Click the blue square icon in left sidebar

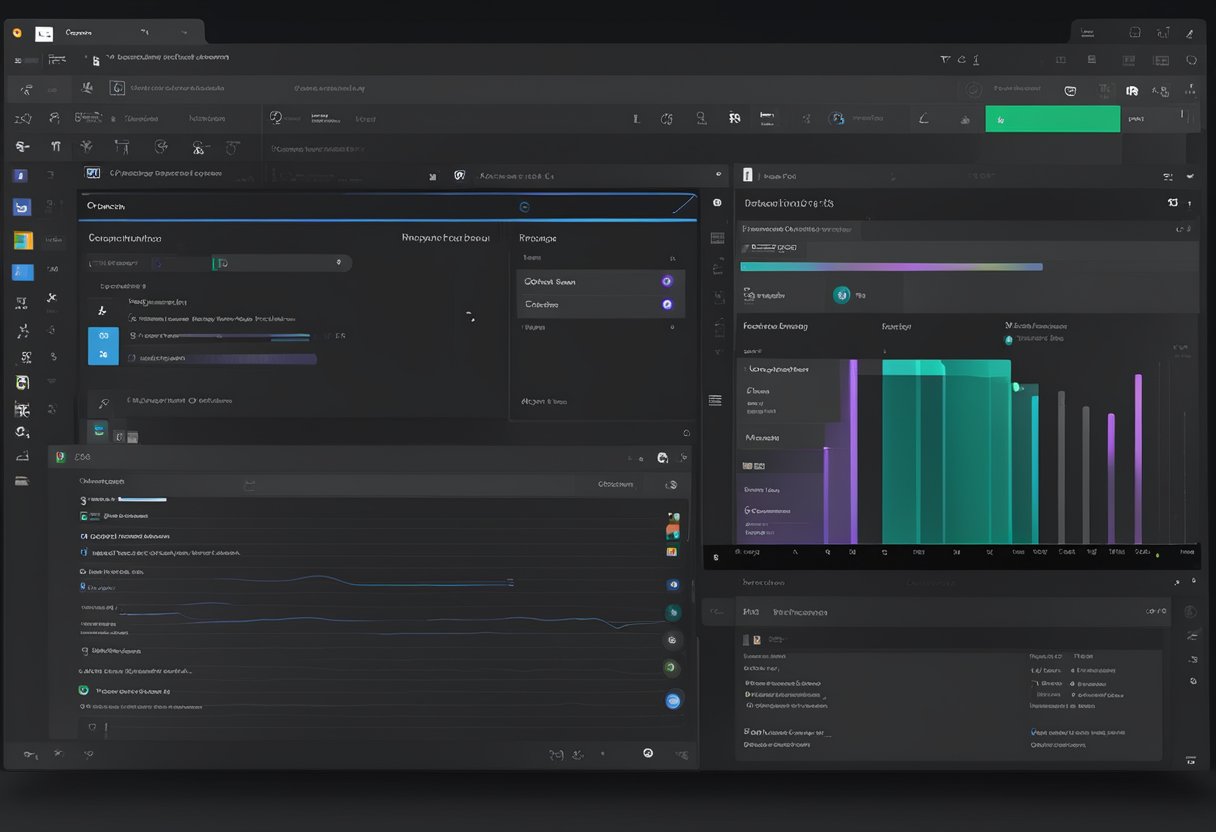point(22,208)
